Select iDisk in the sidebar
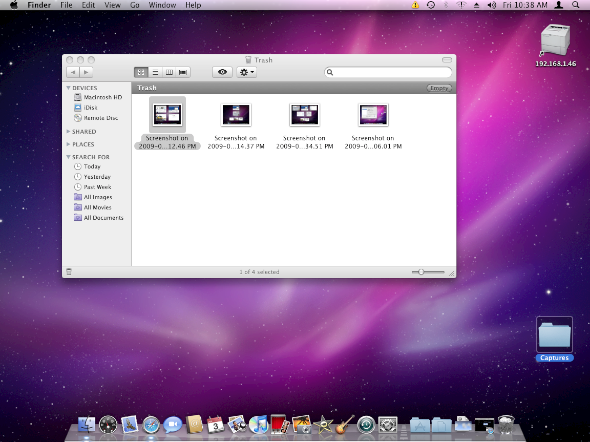The width and height of the screenshot is (590, 442). tap(86, 108)
